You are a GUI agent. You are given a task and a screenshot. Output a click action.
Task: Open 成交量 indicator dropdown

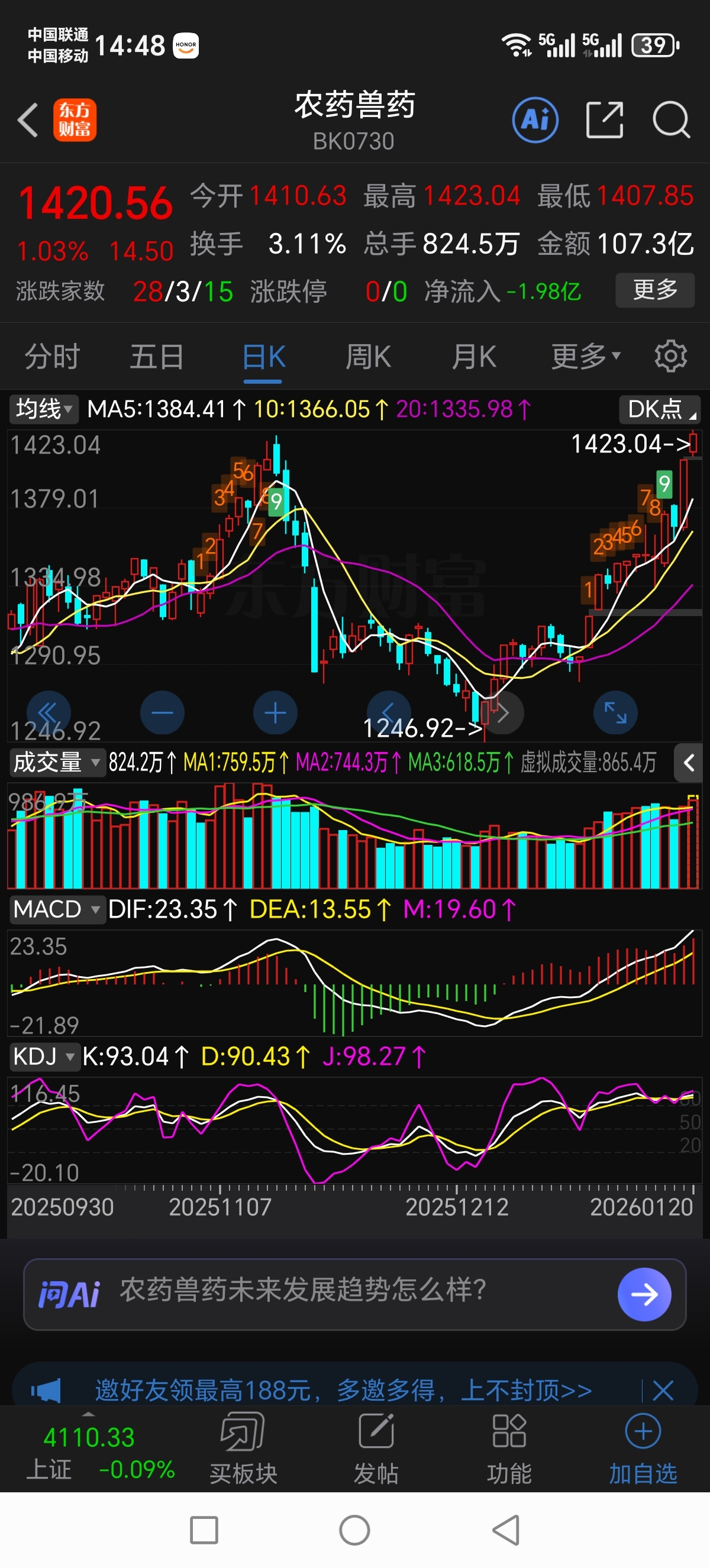(x=57, y=762)
